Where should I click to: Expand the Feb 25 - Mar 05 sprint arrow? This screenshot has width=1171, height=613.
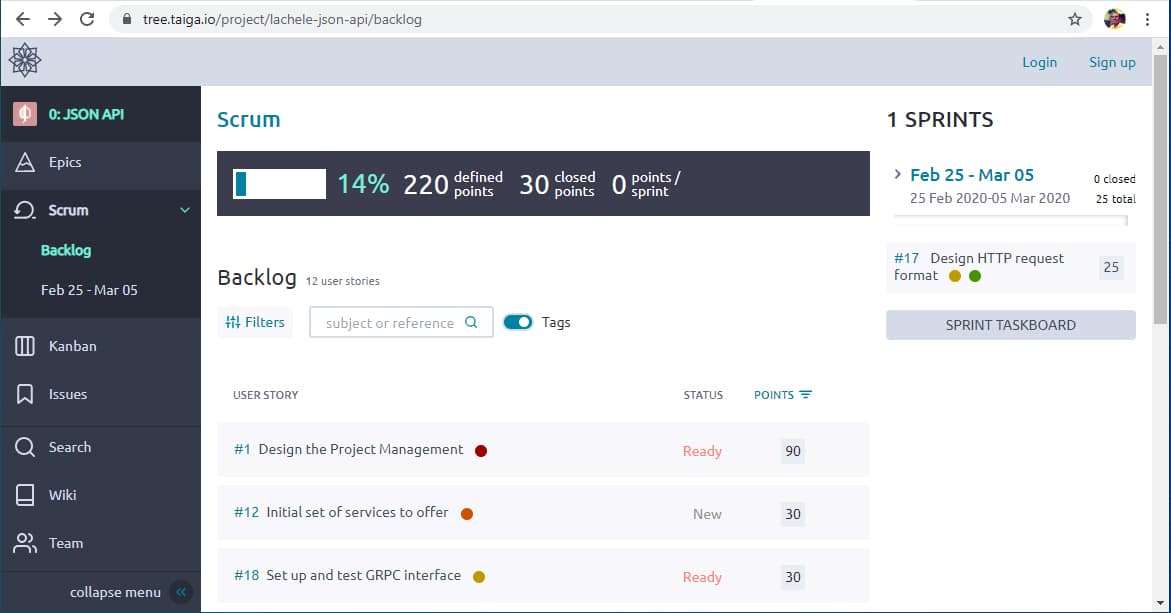coord(898,174)
